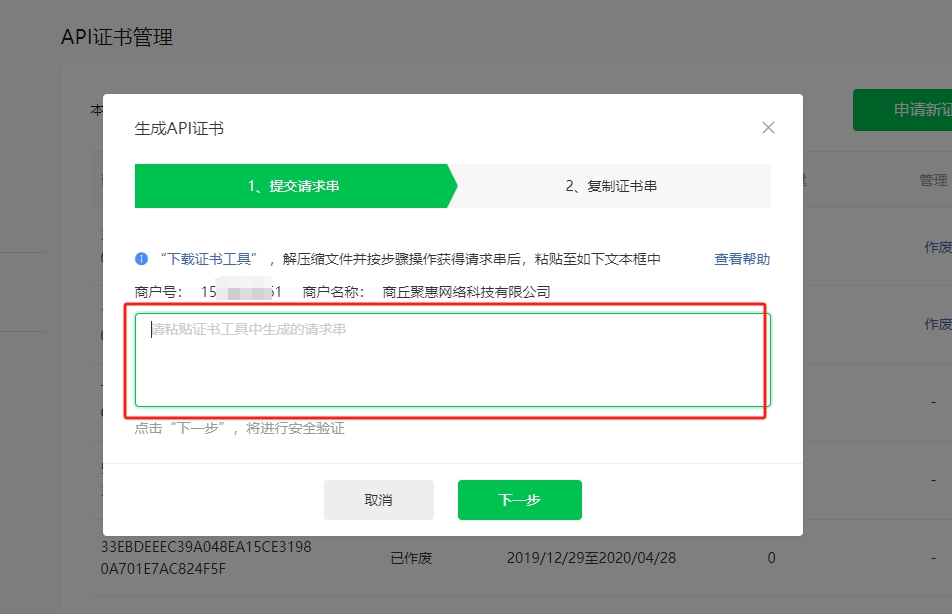Close the 生成API证书 dialog with X

pos(768,128)
